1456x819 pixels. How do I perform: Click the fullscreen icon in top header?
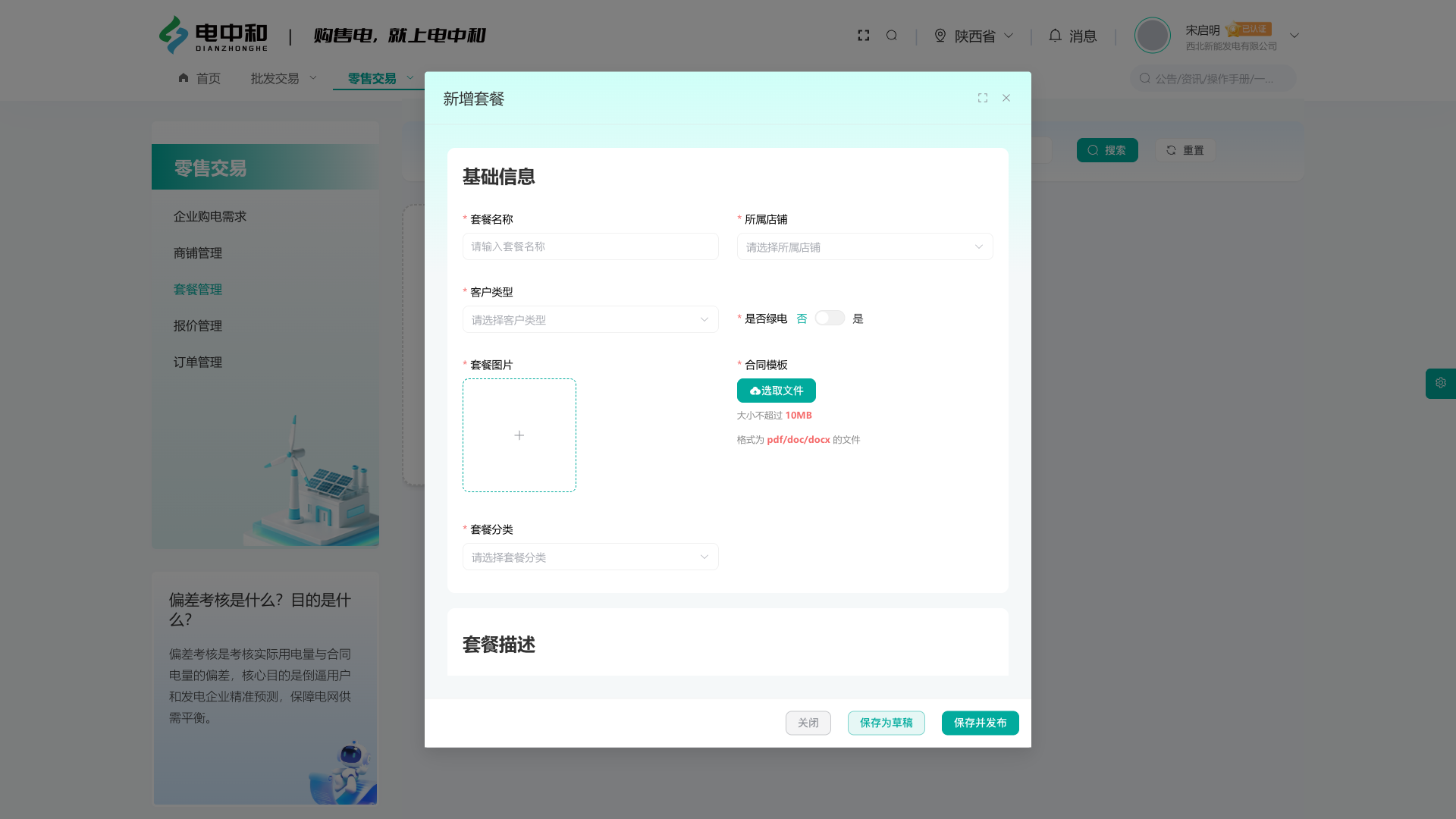[863, 36]
